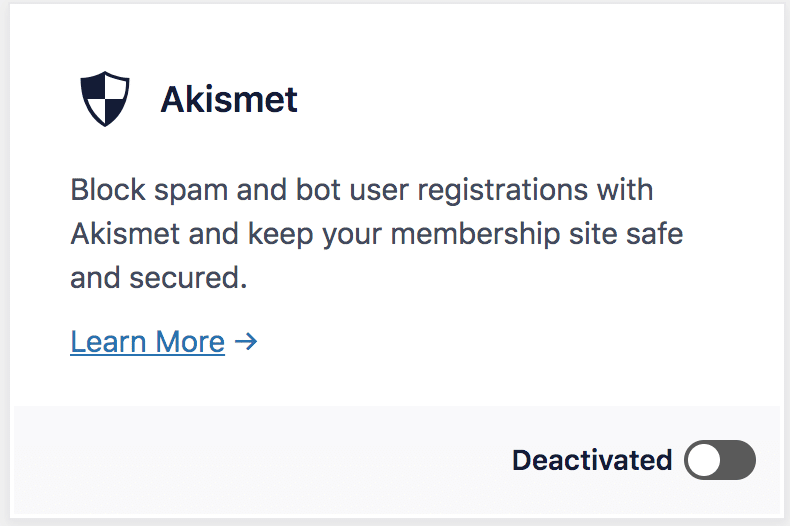Viewport: 790px width, 526px height.
Task: Enable the Akismet addon using its switch
Action: pyautogui.click(x=719, y=459)
